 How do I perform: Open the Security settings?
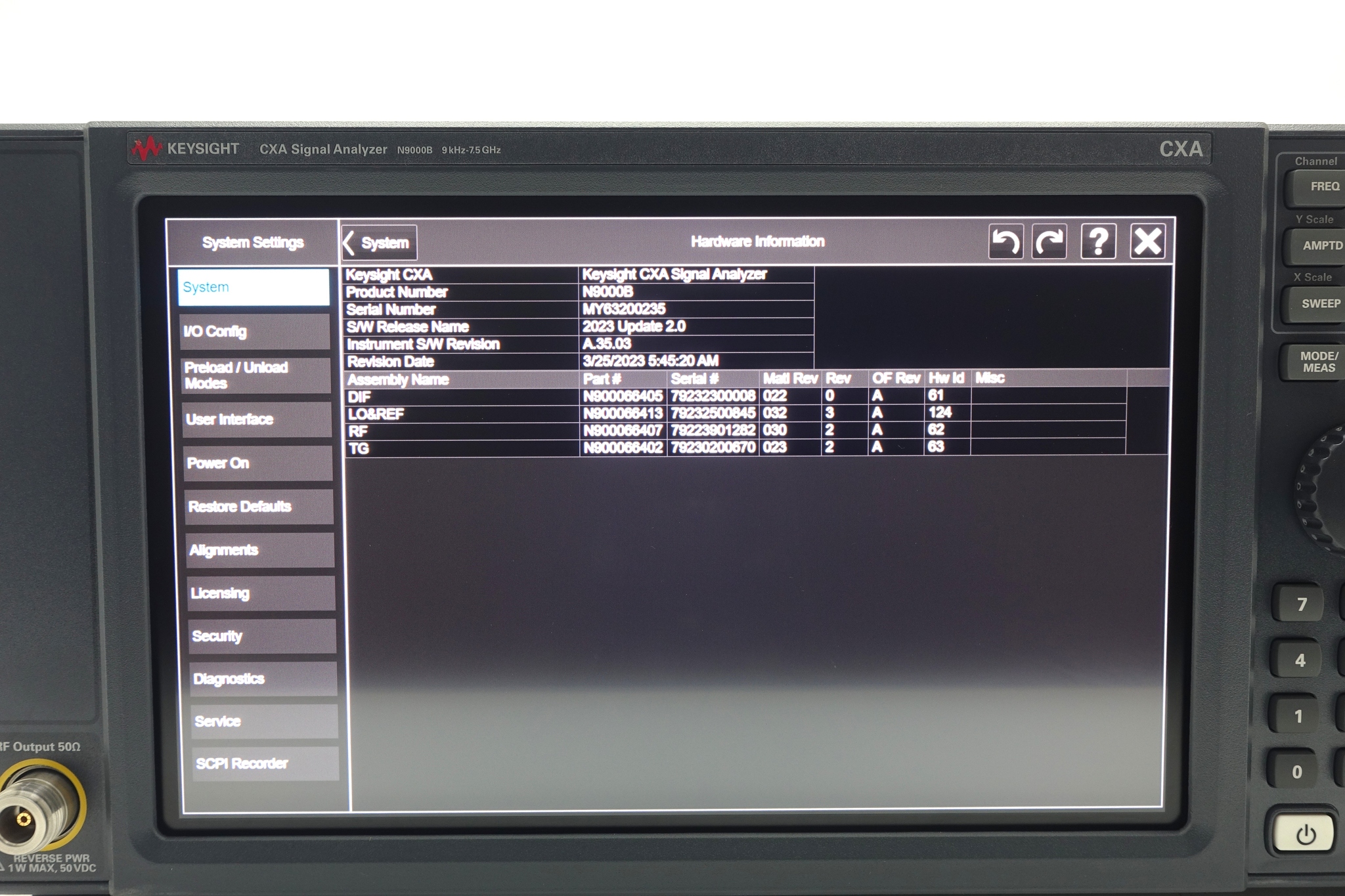tap(263, 636)
